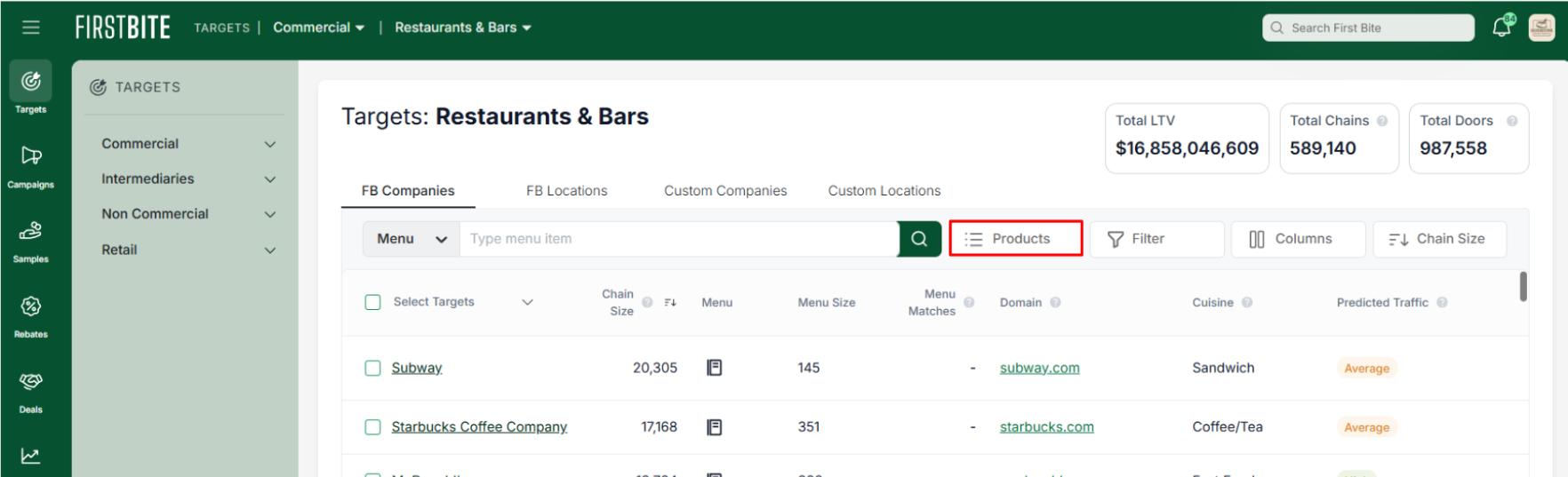
Task: Sort by the Chain Size column icon
Action: point(670,302)
